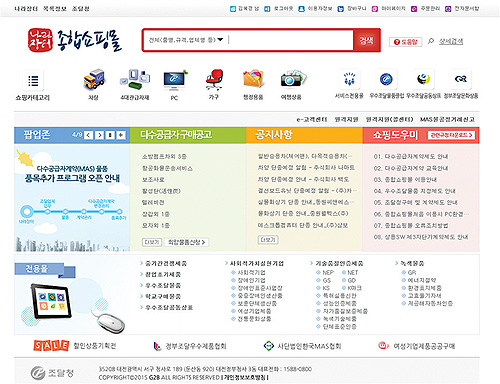Select the PC monitor category icon
The width and height of the screenshot is (500, 384).
click(x=175, y=80)
